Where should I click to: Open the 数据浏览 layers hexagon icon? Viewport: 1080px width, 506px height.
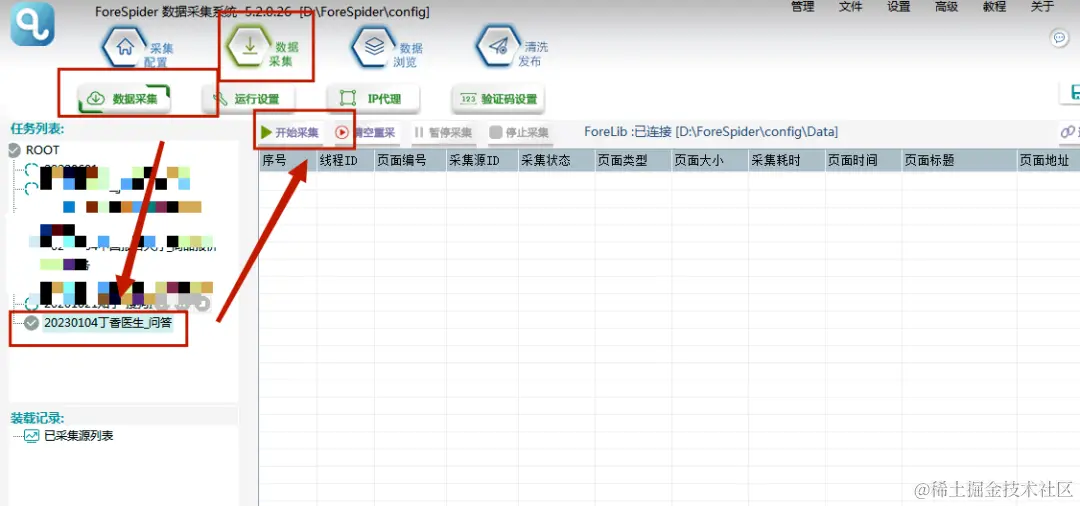(375, 46)
